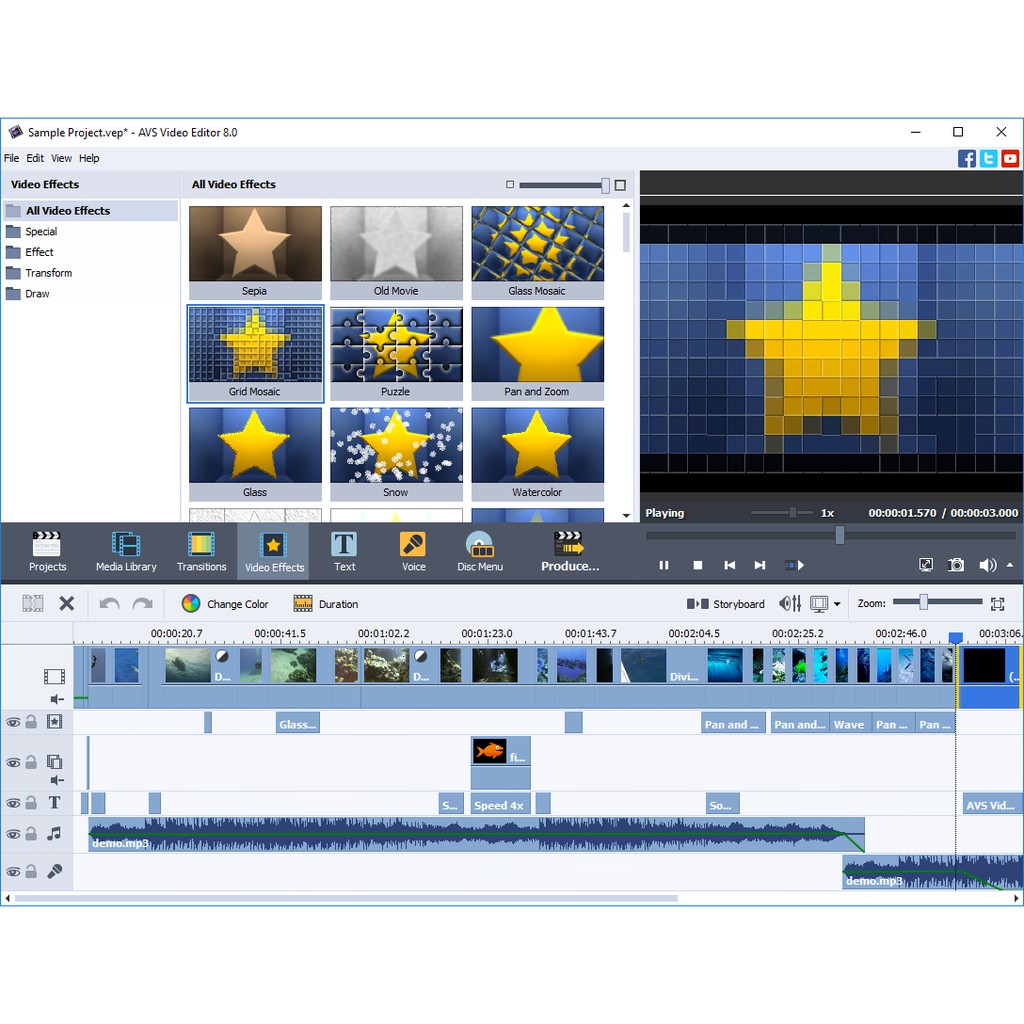The width and height of the screenshot is (1024, 1024).
Task: Open the File menu
Action: point(11,158)
